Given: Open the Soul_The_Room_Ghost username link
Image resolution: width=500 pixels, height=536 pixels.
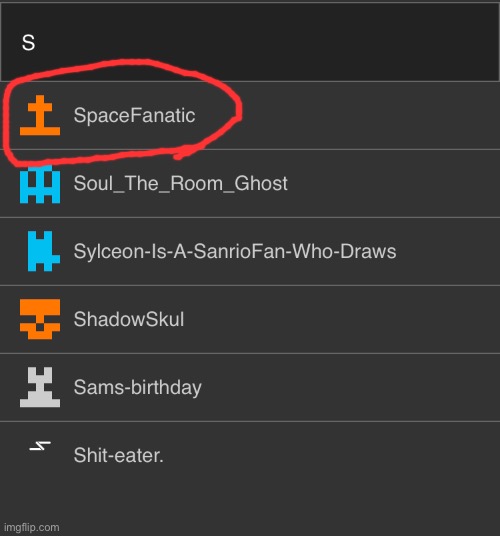Looking at the screenshot, I should (180, 184).
